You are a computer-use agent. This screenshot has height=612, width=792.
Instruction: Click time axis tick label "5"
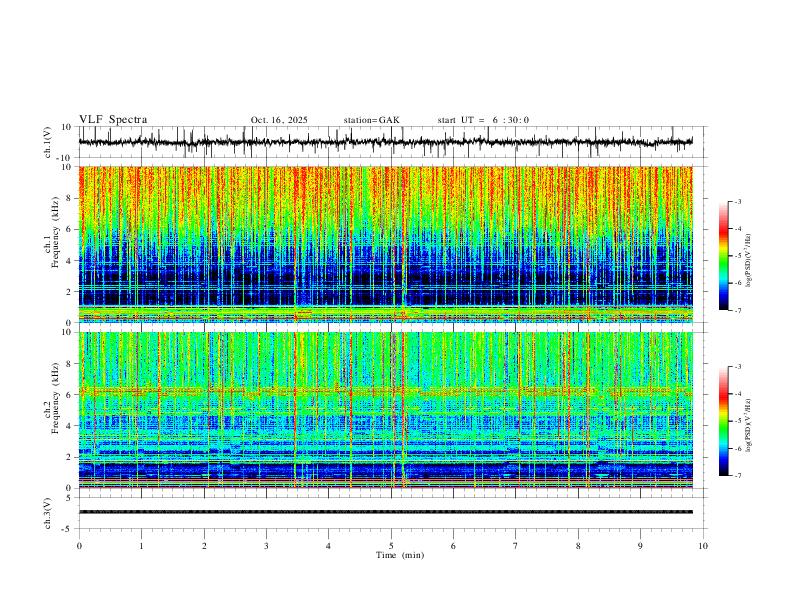391,546
